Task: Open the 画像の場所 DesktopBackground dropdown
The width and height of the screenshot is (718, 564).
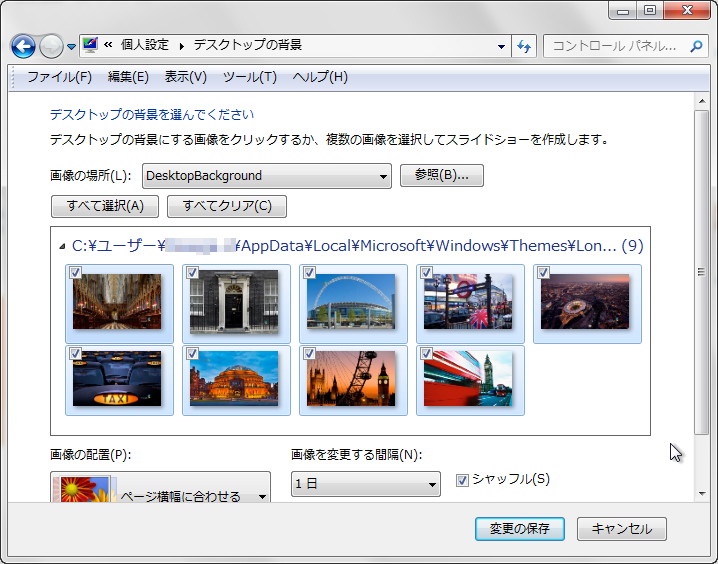Action: pos(267,176)
